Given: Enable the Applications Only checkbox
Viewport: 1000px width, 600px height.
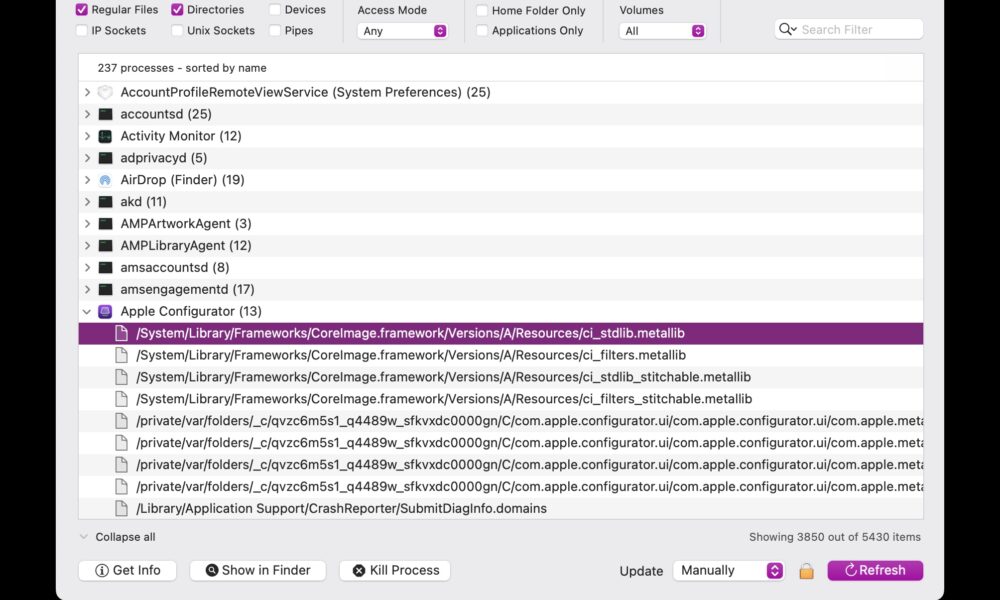Looking at the screenshot, I should [x=482, y=31].
